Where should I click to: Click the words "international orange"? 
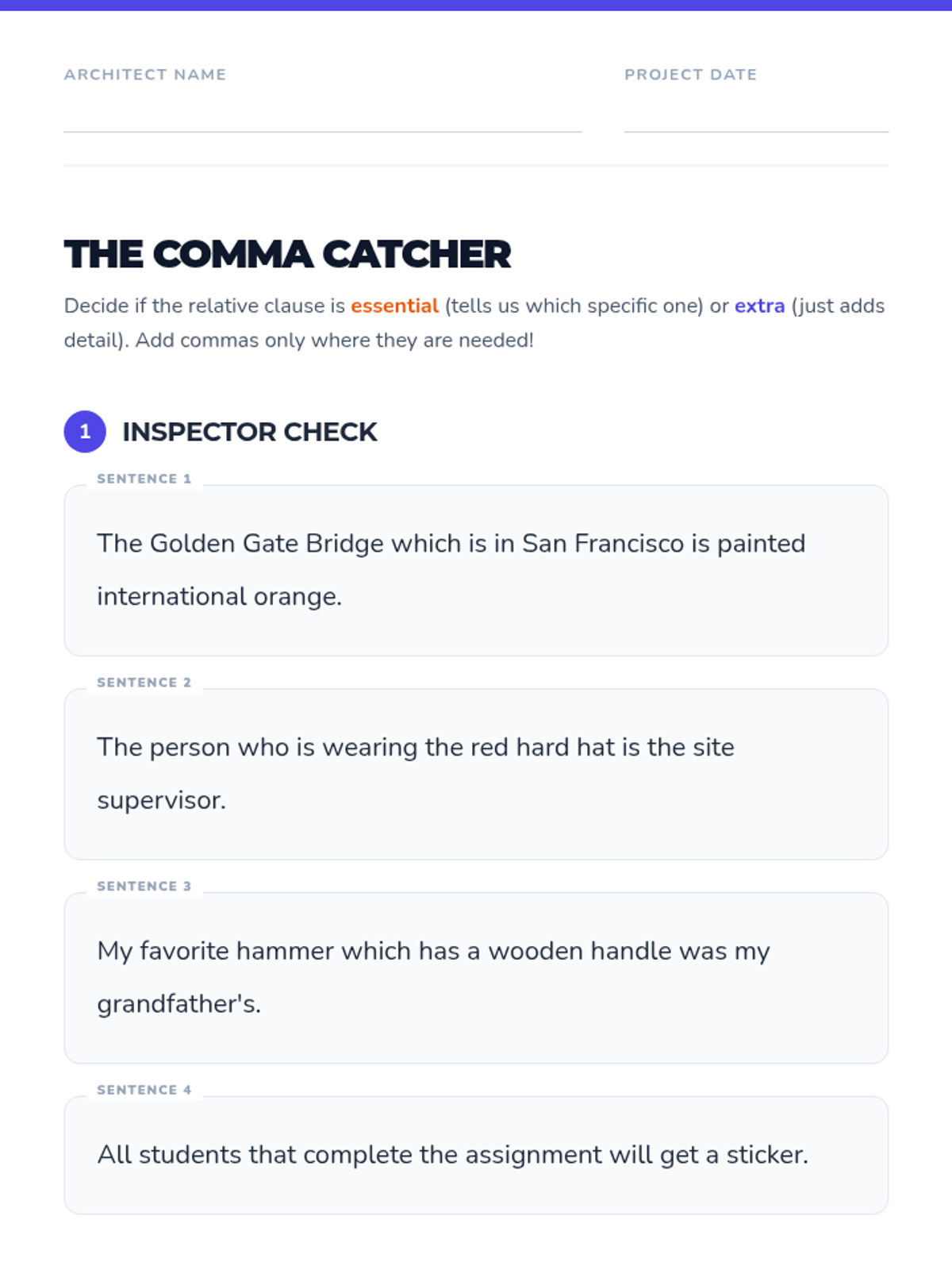(x=219, y=597)
